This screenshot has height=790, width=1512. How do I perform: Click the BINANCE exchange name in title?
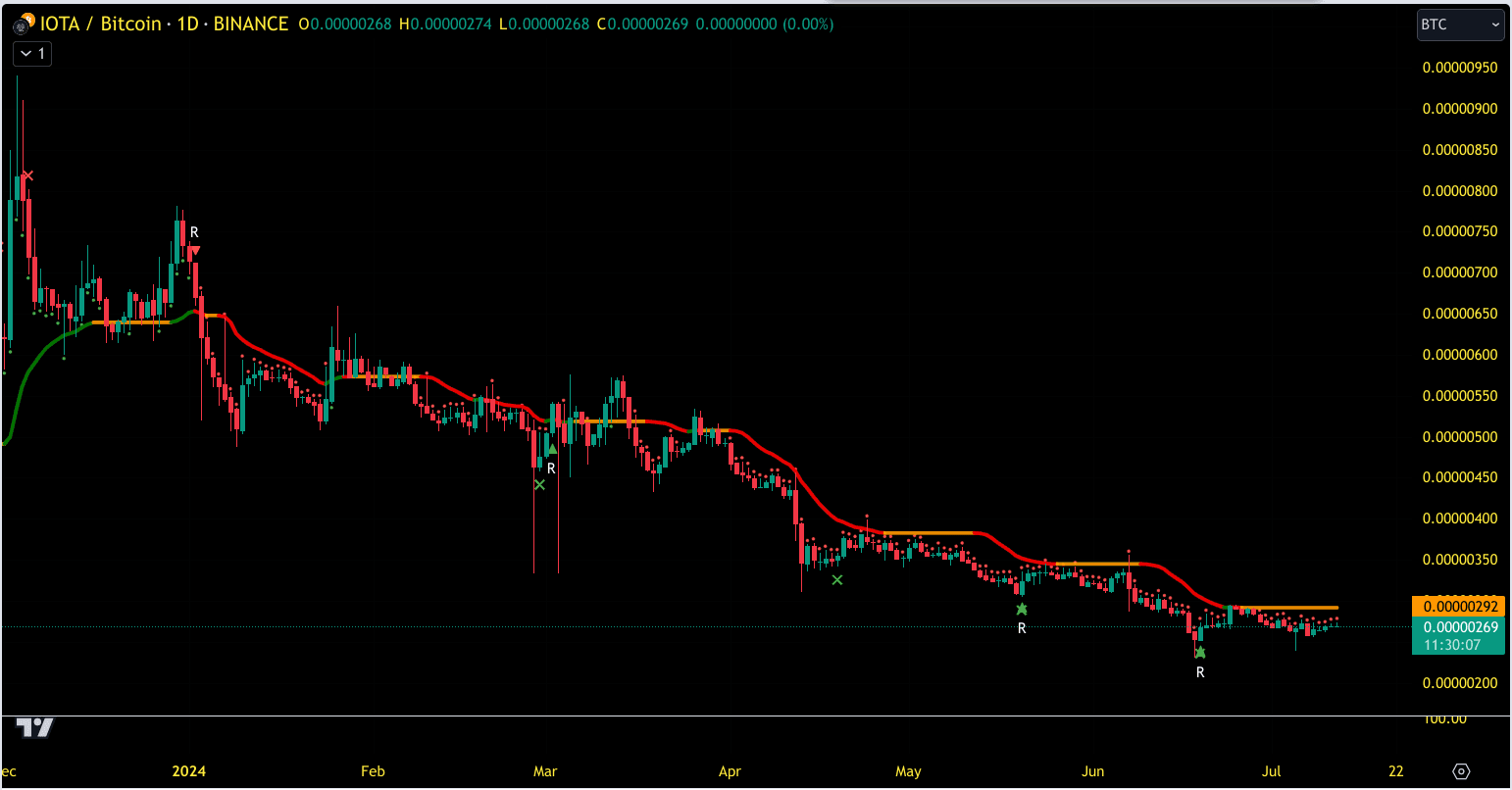pyautogui.click(x=251, y=24)
